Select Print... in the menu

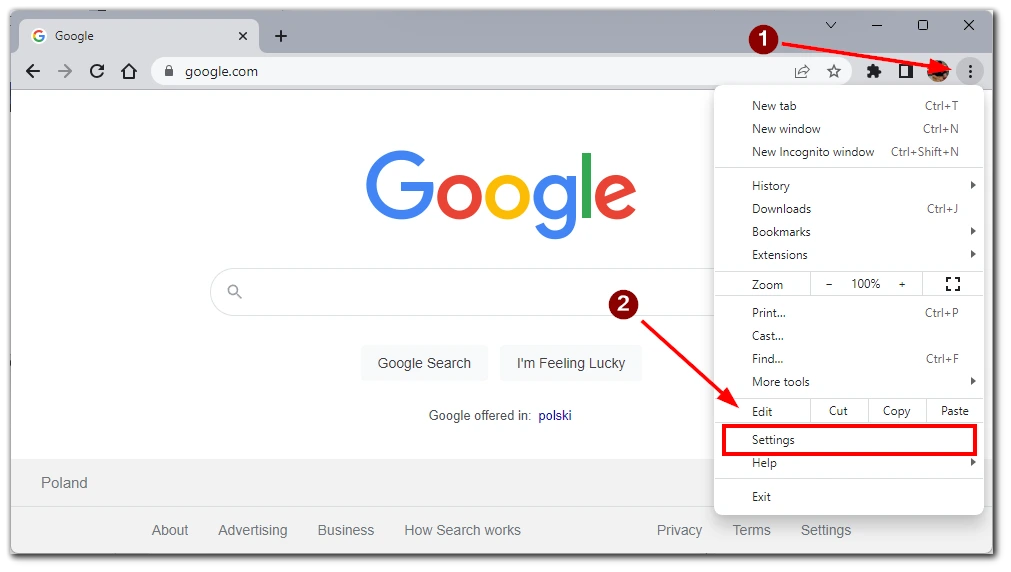tap(849, 313)
